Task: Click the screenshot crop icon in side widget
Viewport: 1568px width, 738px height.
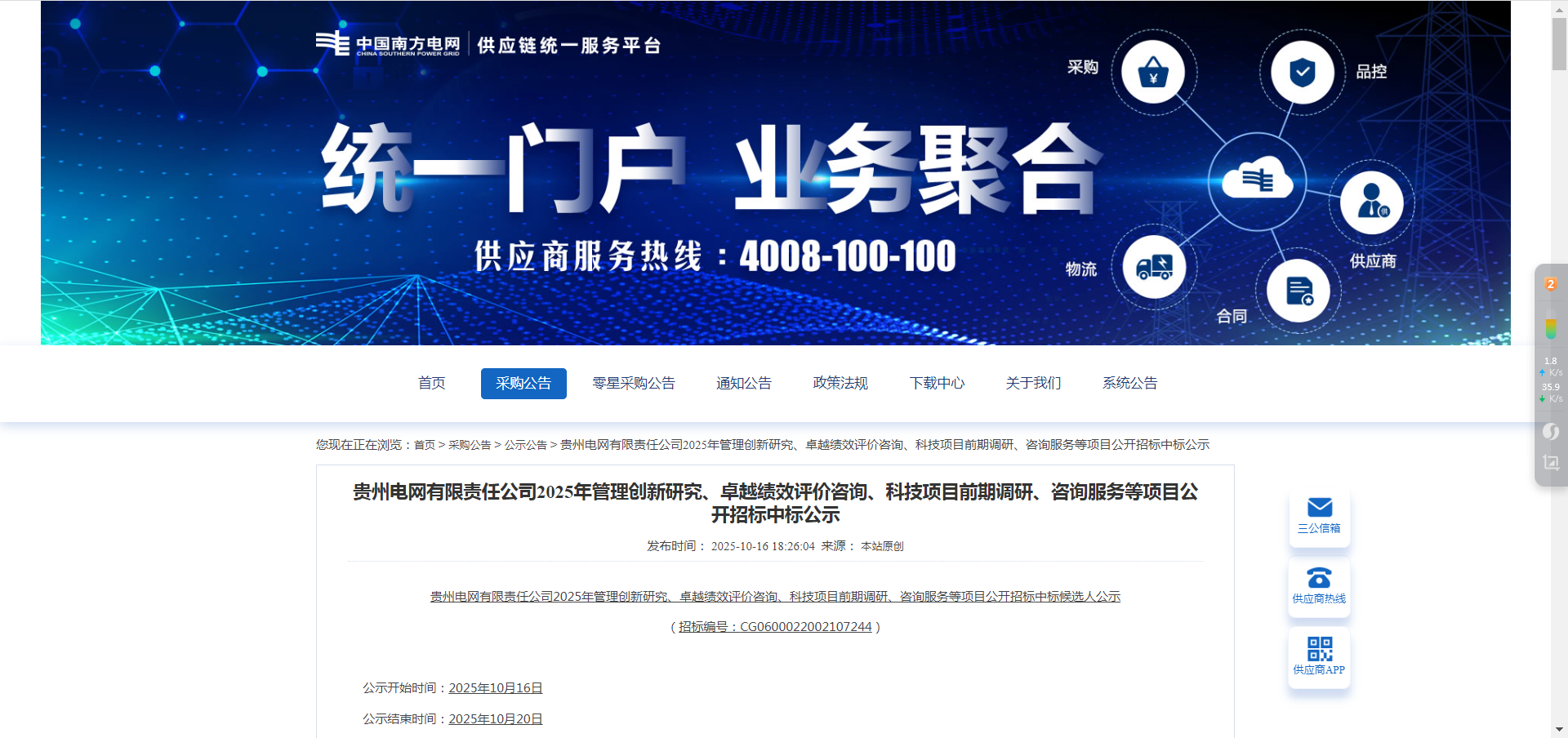Action: [1551, 463]
